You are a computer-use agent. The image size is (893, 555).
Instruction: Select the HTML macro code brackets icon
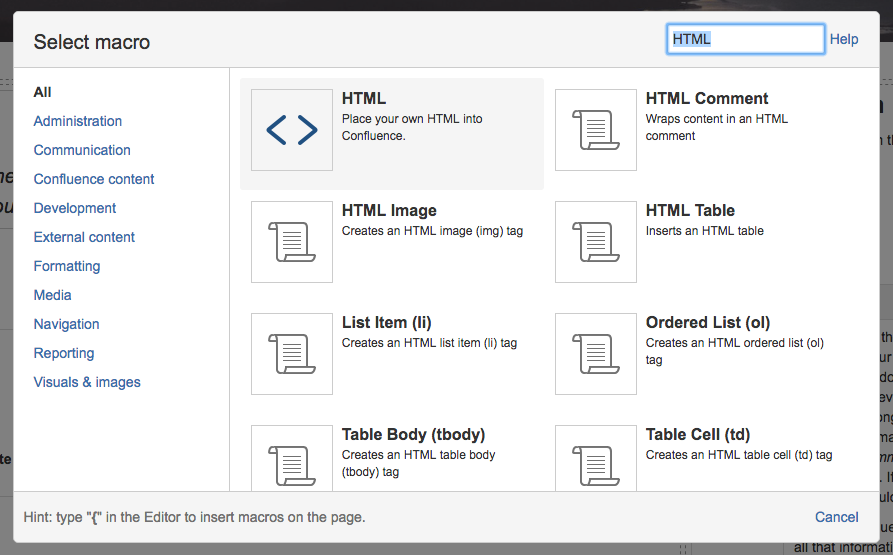pyautogui.click(x=292, y=130)
